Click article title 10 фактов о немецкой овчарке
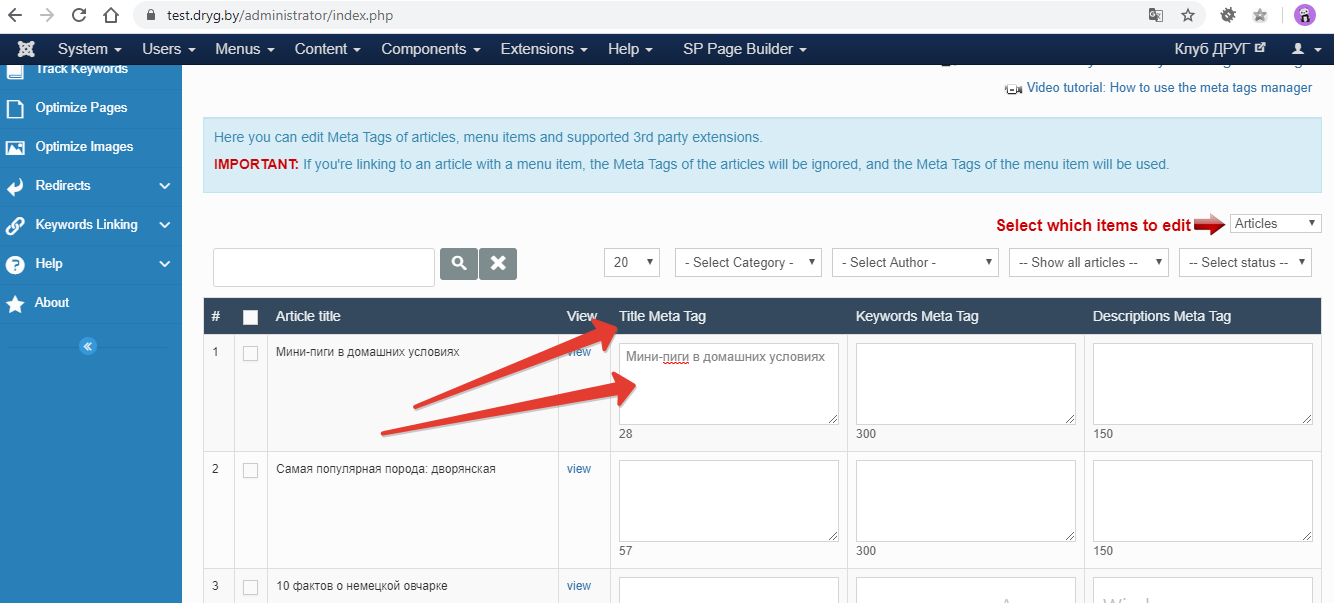This screenshot has height=603, width=1334. click(361, 586)
